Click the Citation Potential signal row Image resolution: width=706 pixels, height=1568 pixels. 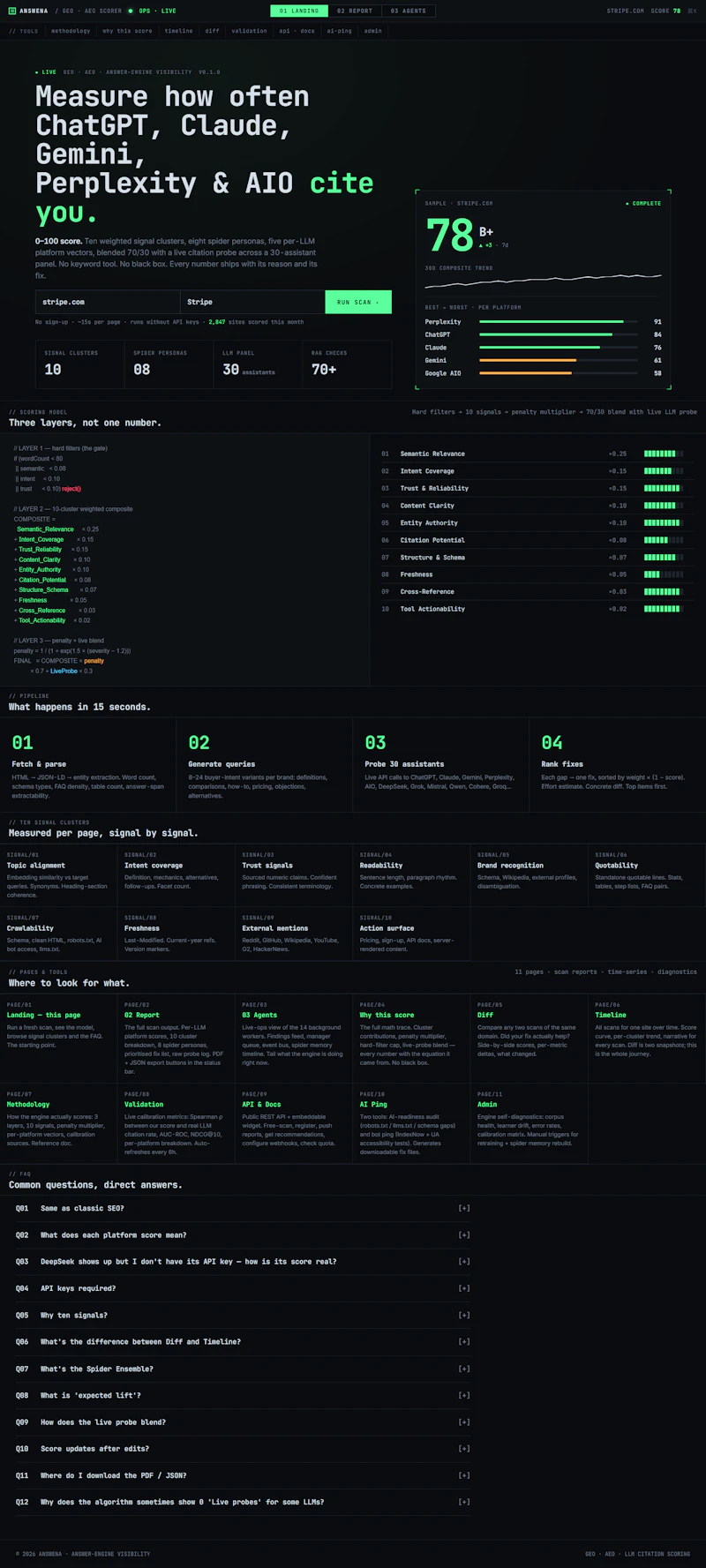pyautogui.click(x=531, y=540)
